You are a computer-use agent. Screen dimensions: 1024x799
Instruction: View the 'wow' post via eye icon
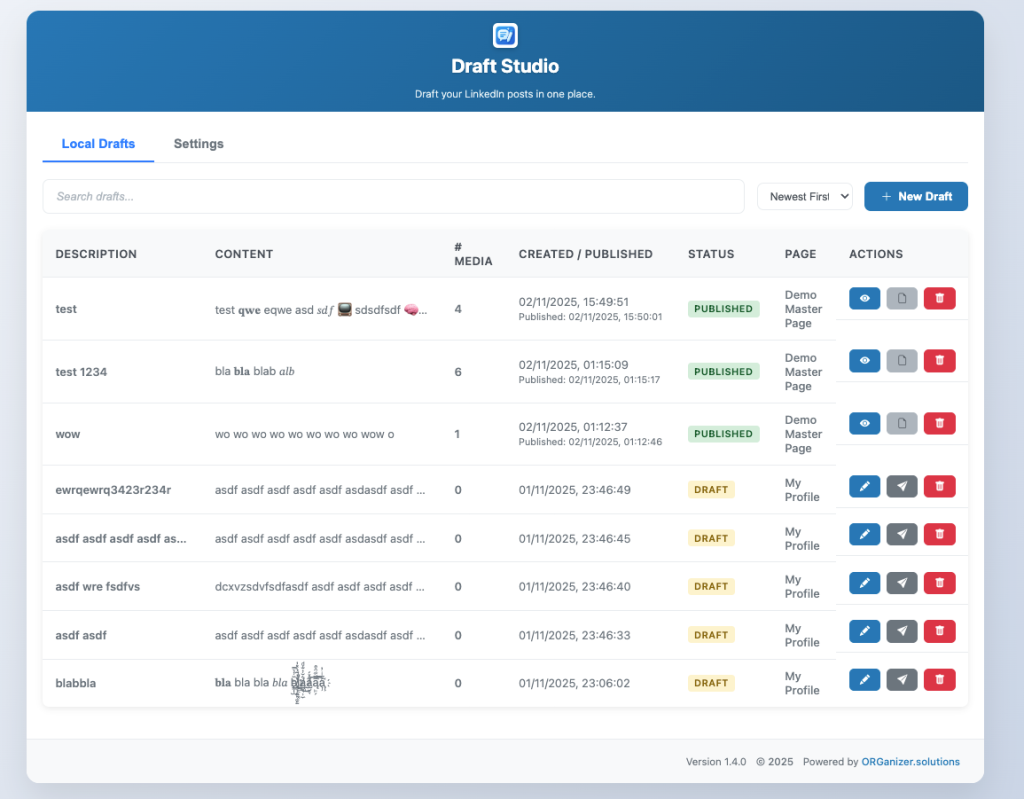tap(864, 424)
